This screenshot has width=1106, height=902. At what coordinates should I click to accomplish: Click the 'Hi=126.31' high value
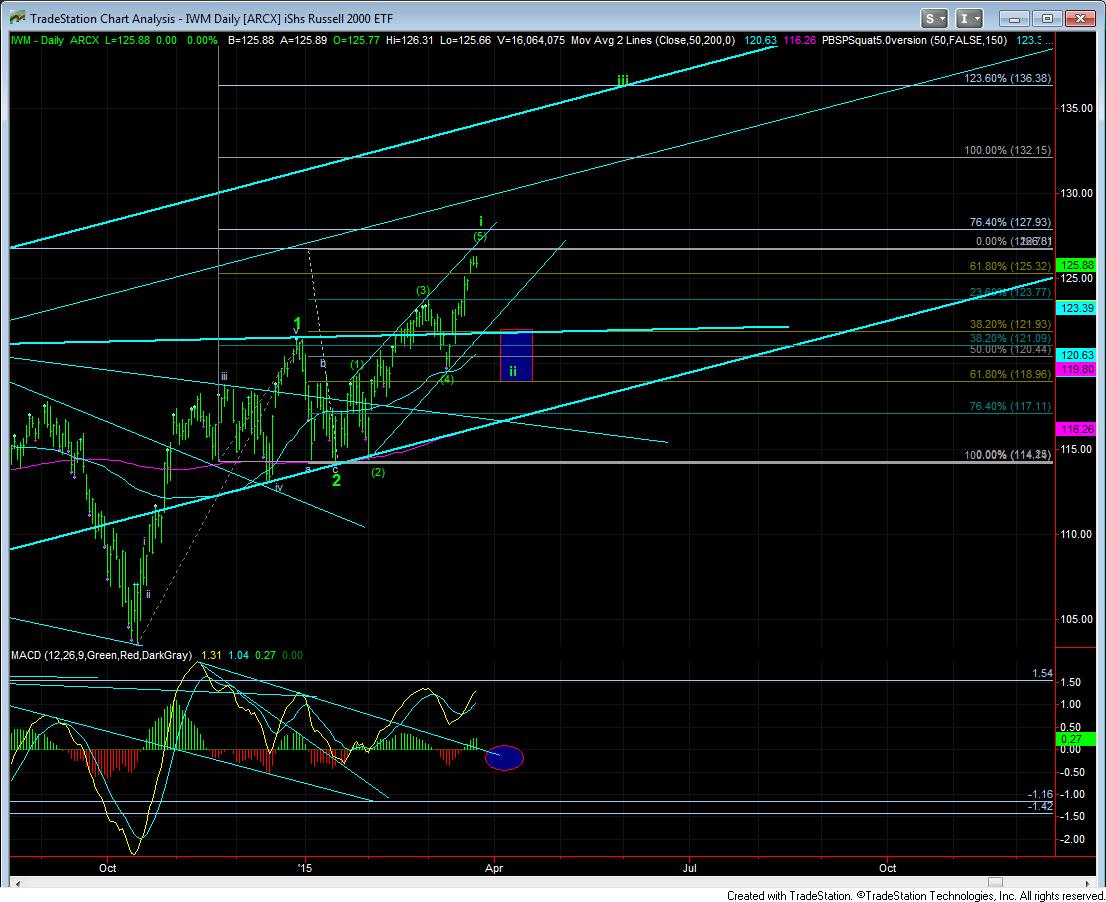410,40
